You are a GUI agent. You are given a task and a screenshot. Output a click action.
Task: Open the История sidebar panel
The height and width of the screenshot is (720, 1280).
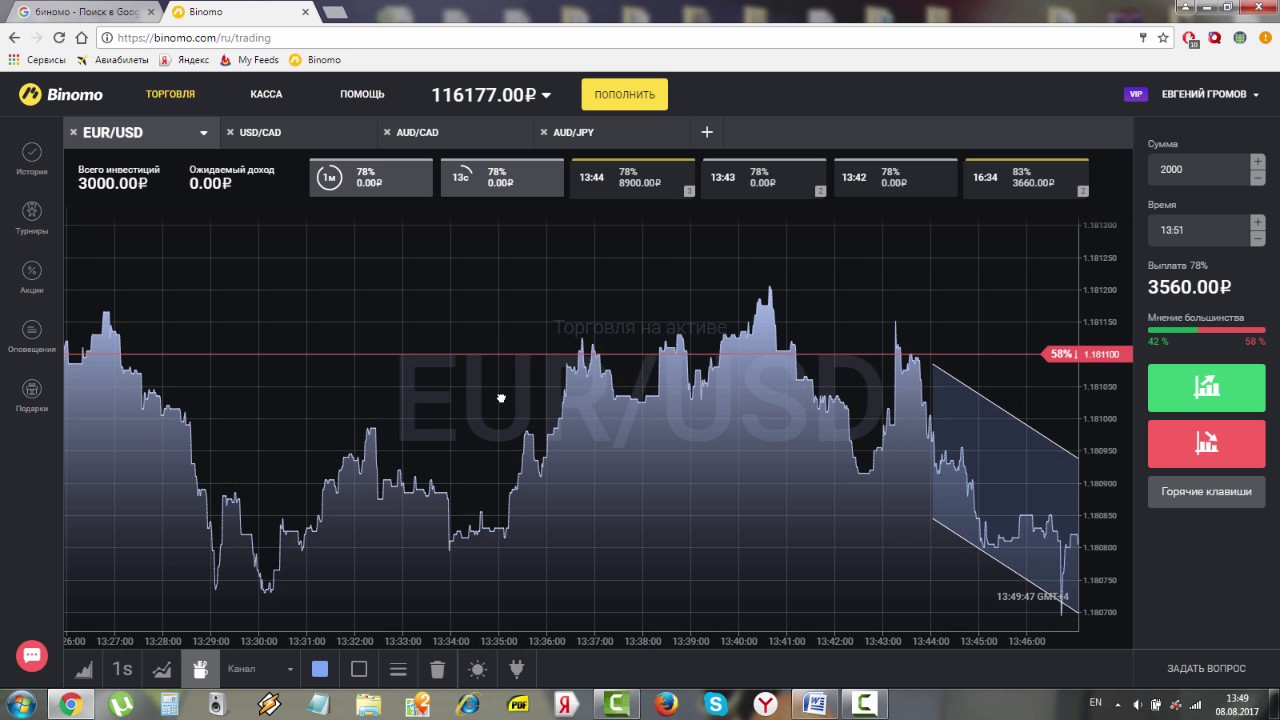pos(32,158)
